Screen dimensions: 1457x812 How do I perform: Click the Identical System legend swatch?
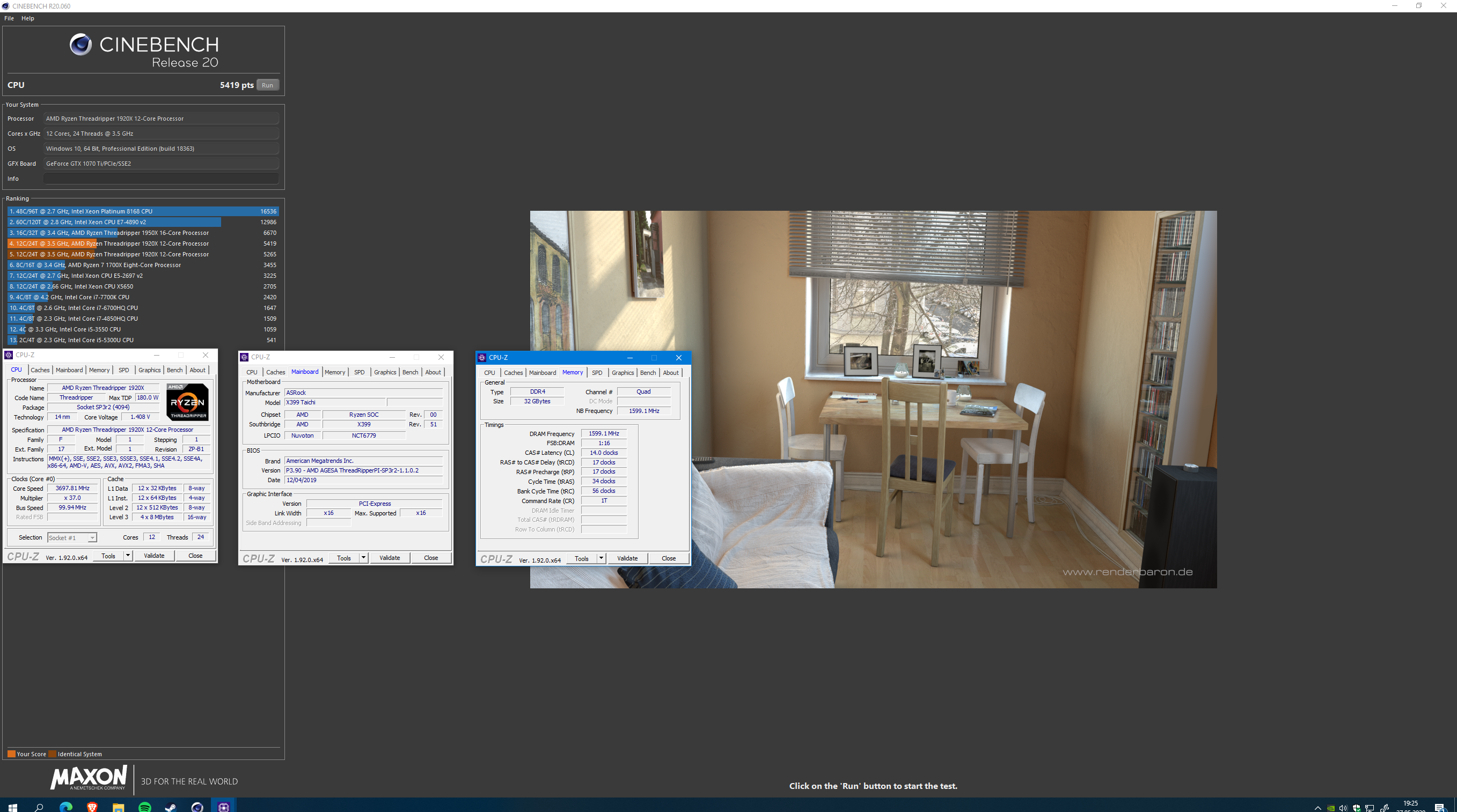(52, 754)
